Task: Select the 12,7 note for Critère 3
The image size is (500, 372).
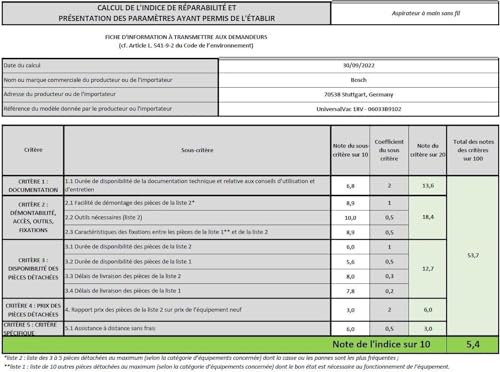Action: click(428, 269)
